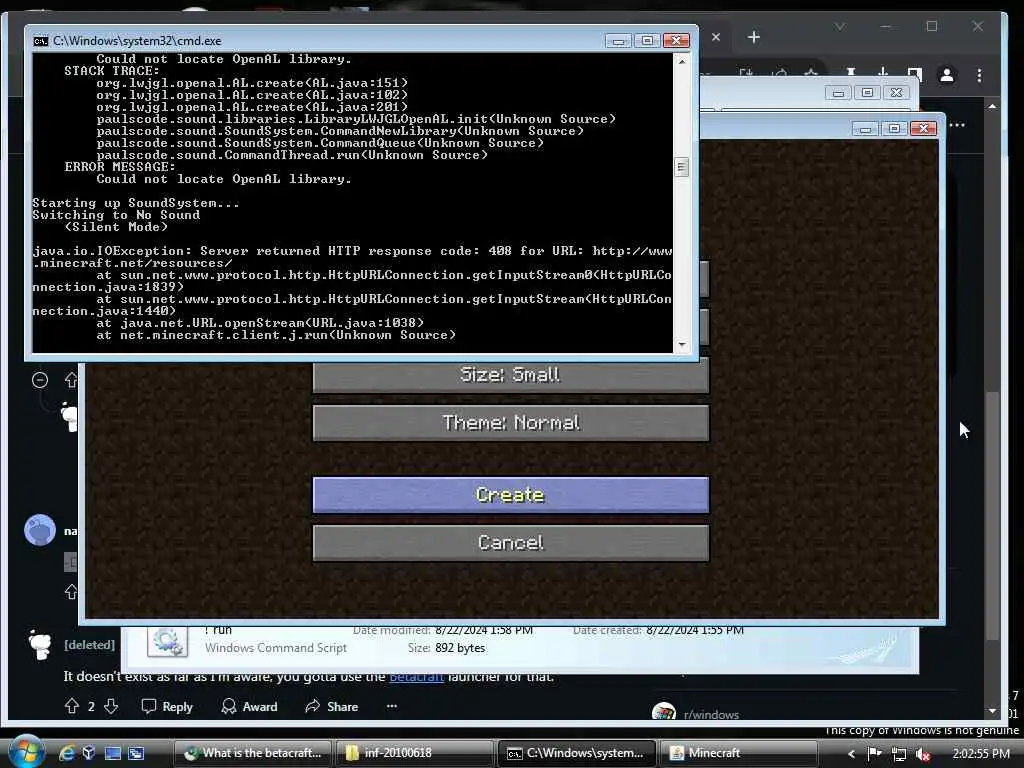Screen dimensions: 1024x768
Task: Open the muted volume tray icon
Action: click(x=923, y=754)
